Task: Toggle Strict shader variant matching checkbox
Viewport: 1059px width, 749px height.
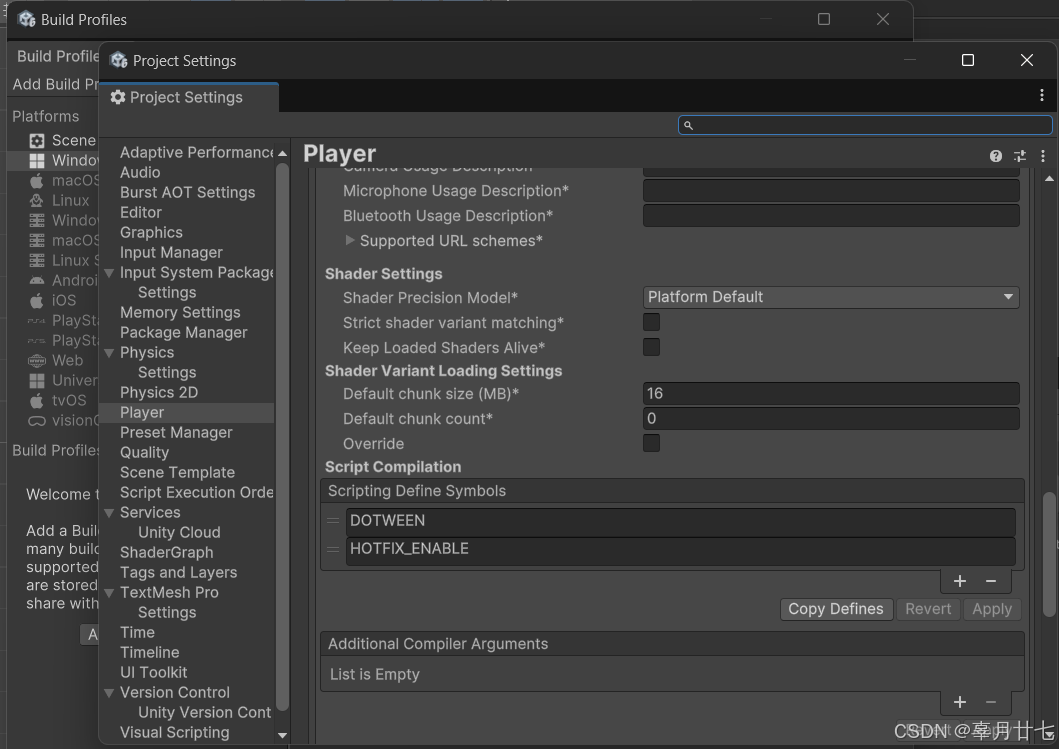Action: [x=651, y=322]
